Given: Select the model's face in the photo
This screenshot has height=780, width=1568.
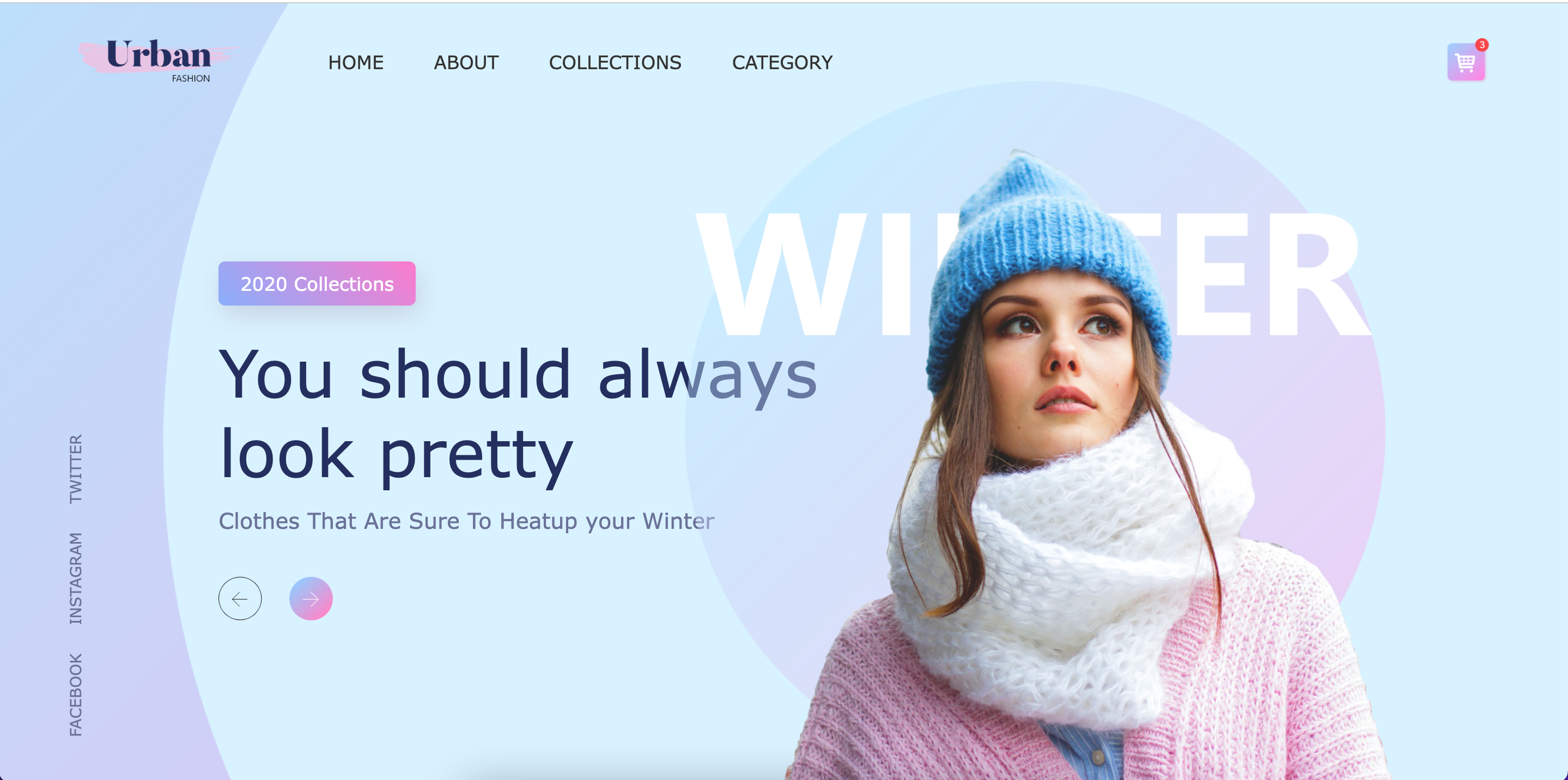Looking at the screenshot, I should [1059, 353].
